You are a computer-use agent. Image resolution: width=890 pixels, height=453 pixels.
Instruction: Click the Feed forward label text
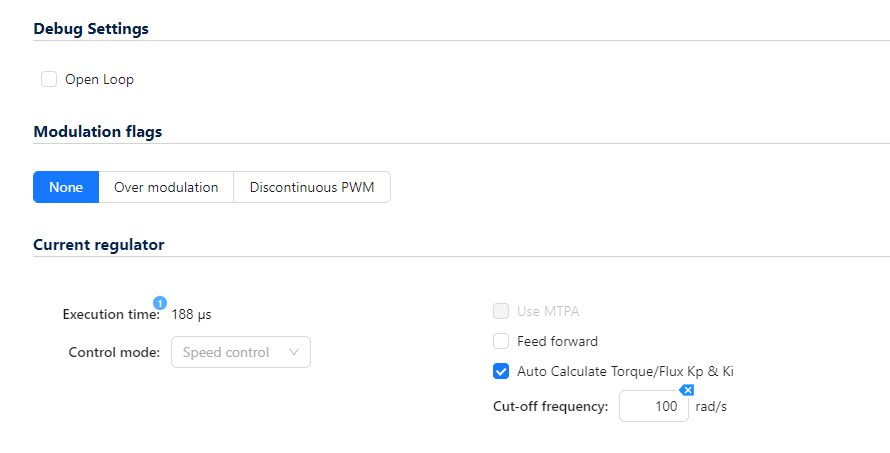557,341
